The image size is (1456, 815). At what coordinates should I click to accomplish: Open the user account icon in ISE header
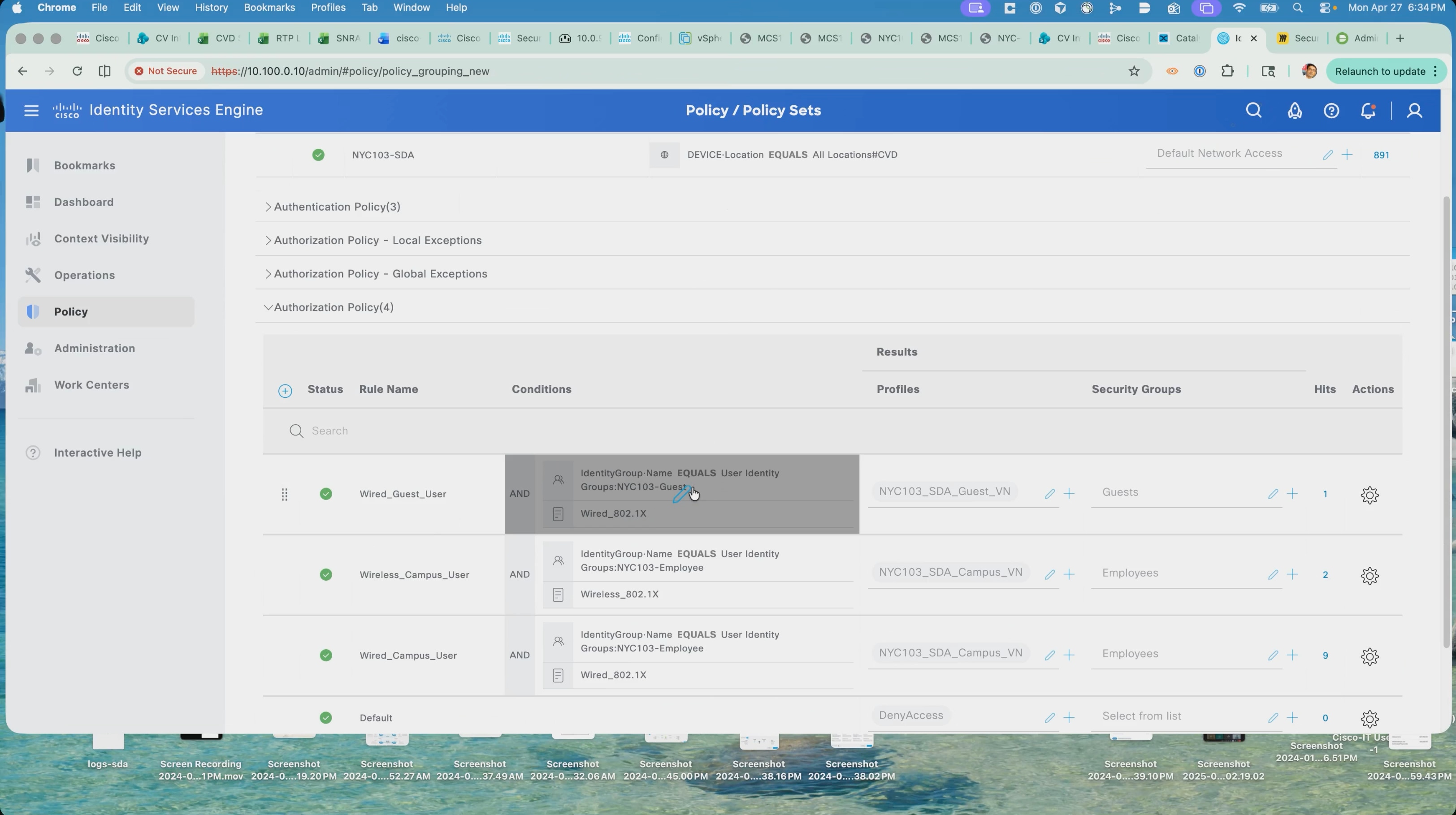(1414, 111)
